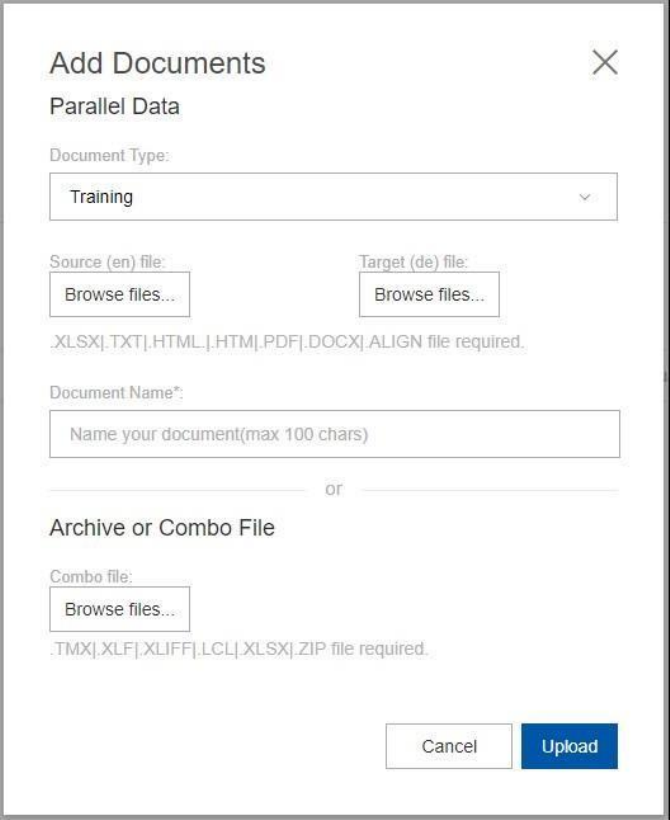Click the "or" divider text
Image resolution: width=670 pixels, height=820 pixels.
334,489
